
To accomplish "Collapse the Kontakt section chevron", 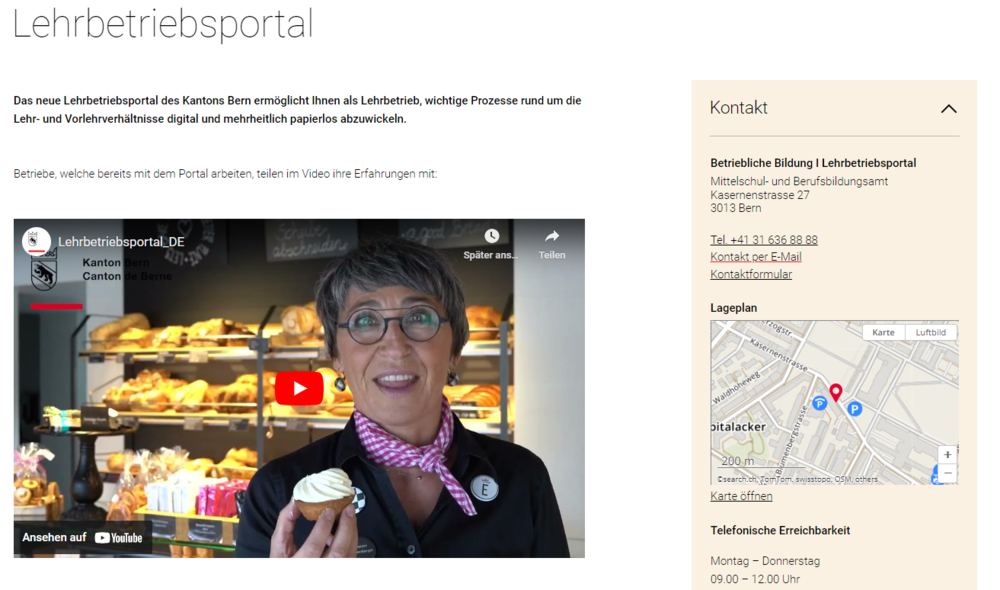I will pos(948,108).
